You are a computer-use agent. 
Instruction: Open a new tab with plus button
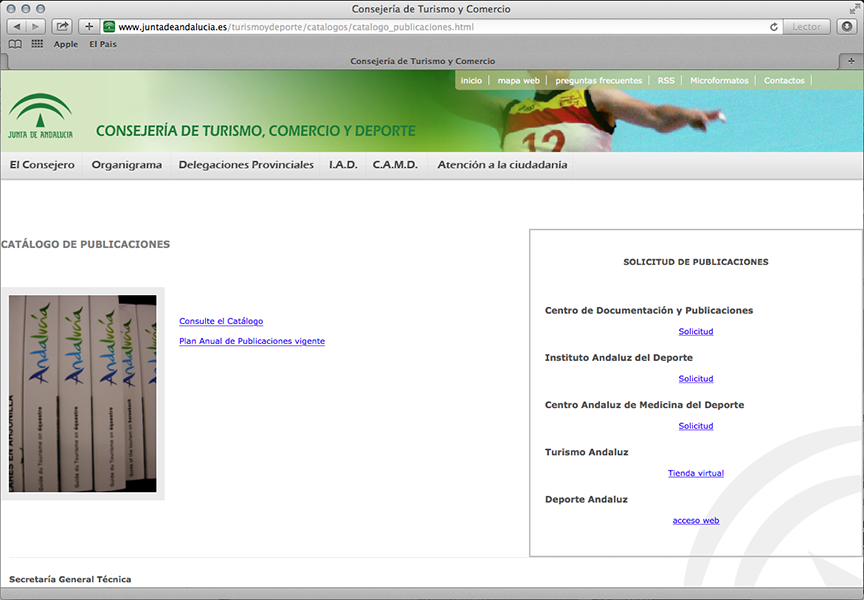coord(851,61)
